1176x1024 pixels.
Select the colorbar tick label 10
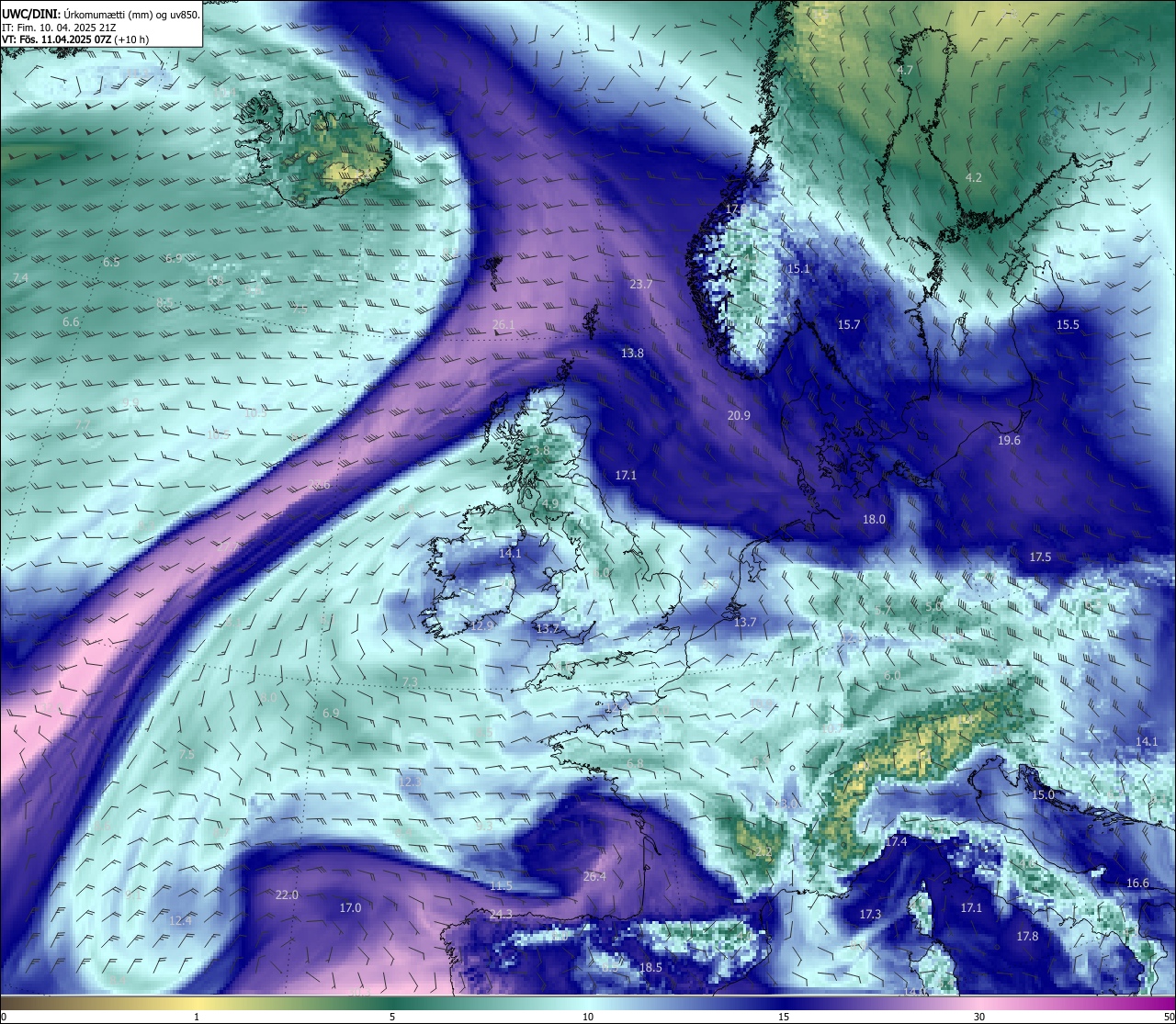[588, 1017]
